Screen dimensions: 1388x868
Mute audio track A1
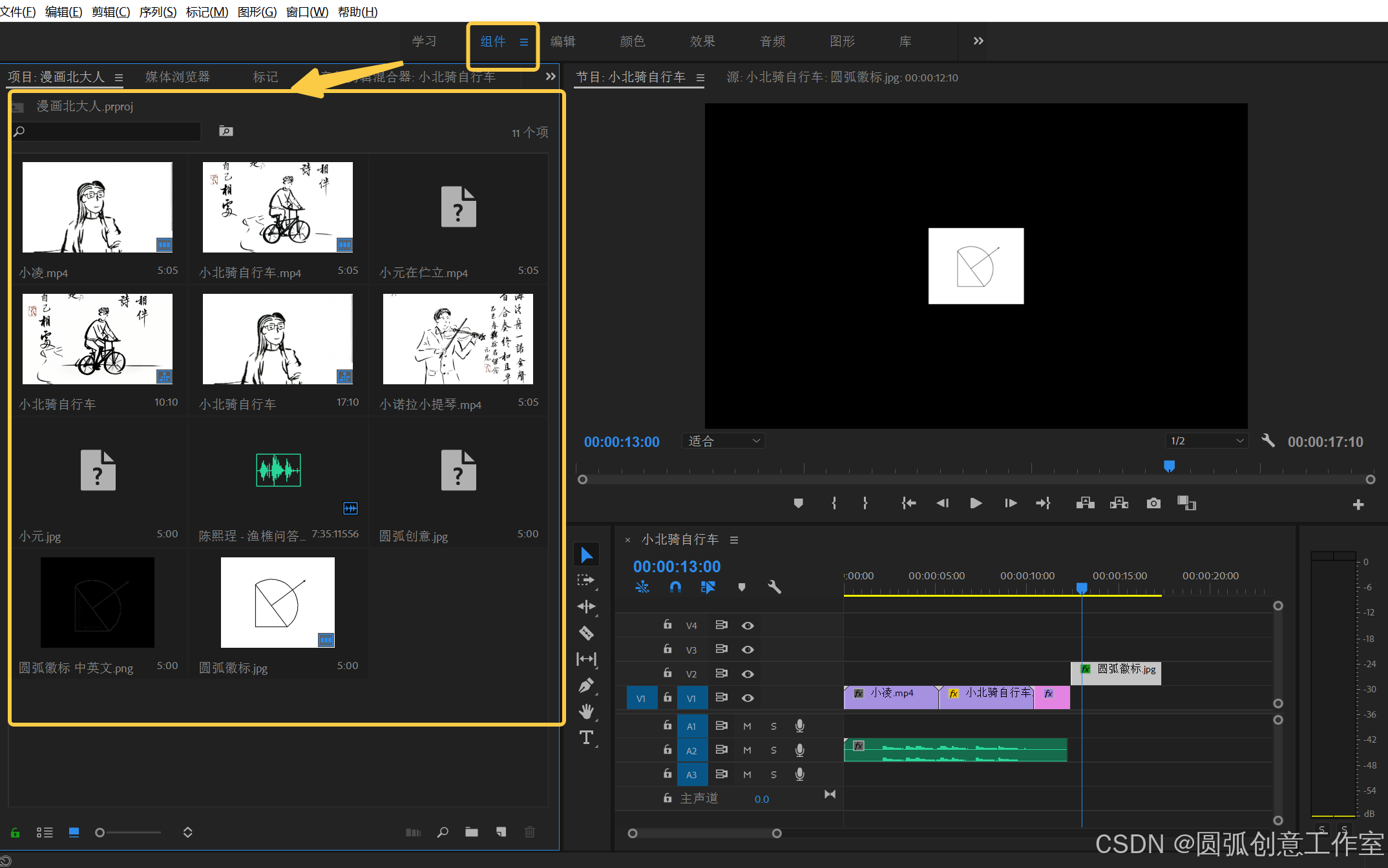(x=747, y=726)
